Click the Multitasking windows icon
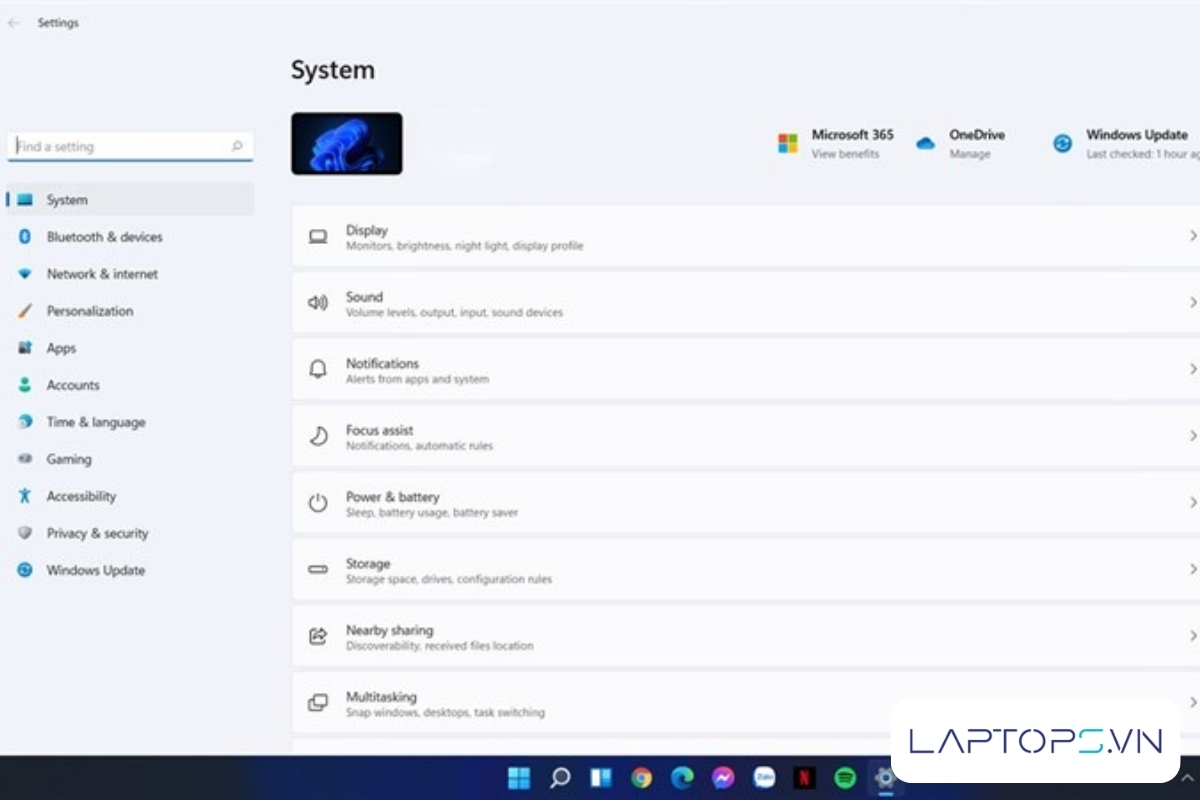Image resolution: width=1200 pixels, height=800 pixels. pos(318,703)
